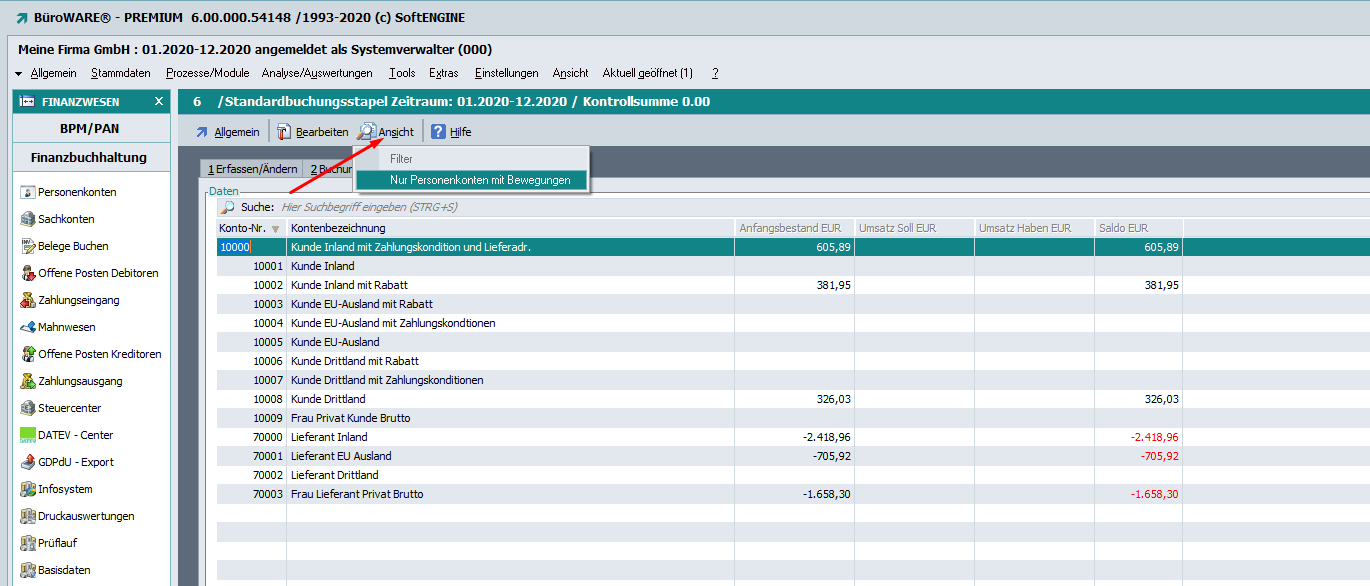Open the DATEV - Center
The image size is (1370, 586).
[x=75, y=435]
